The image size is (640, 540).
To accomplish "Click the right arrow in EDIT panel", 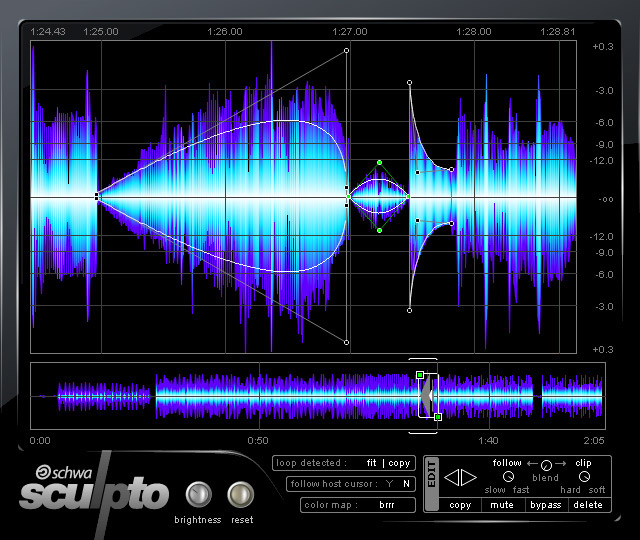I will point(469,478).
